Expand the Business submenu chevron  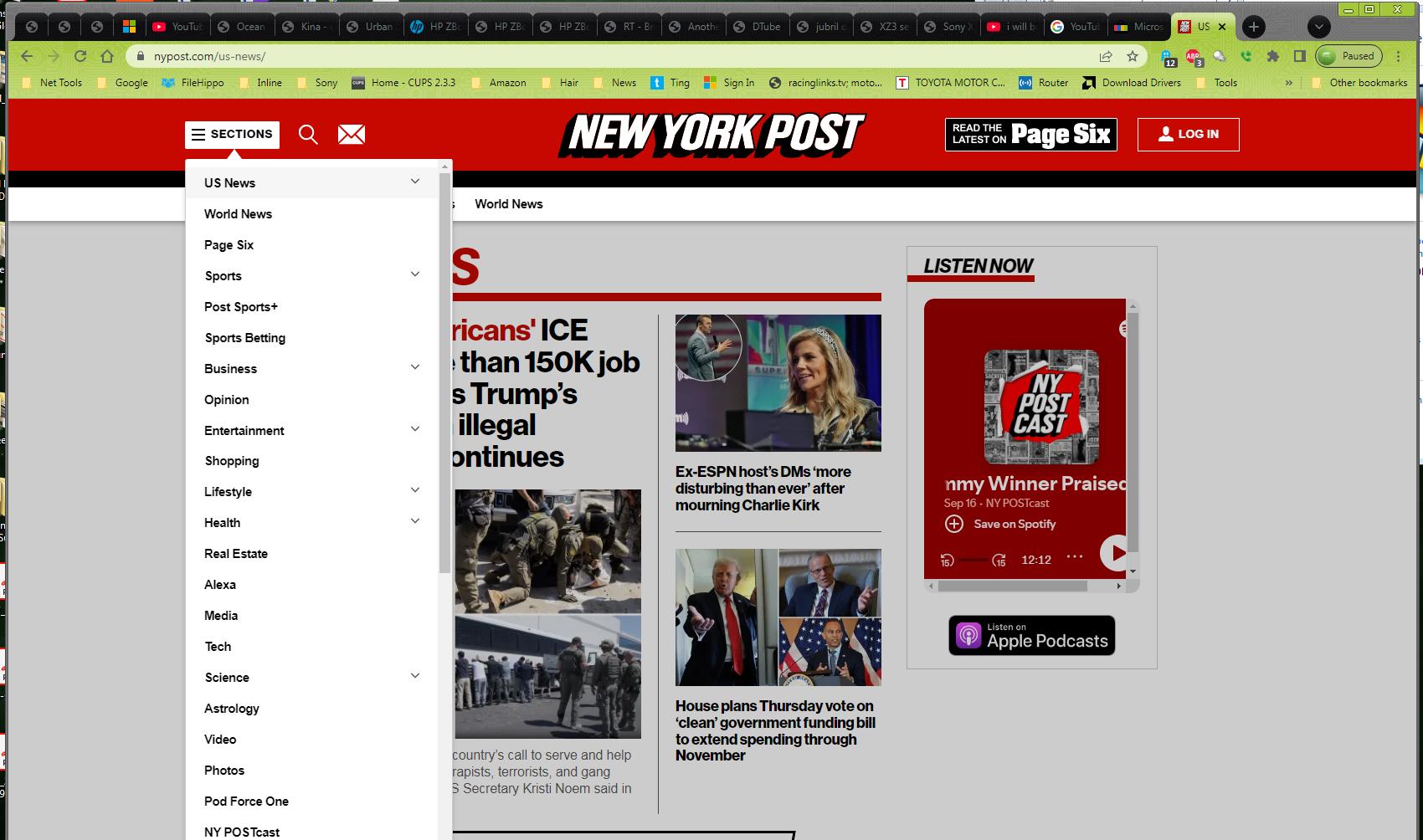tap(415, 367)
